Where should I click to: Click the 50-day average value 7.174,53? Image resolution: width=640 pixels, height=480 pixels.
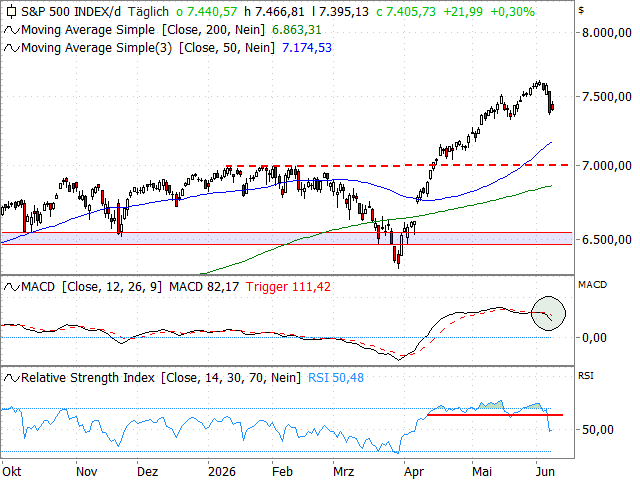coord(307,48)
